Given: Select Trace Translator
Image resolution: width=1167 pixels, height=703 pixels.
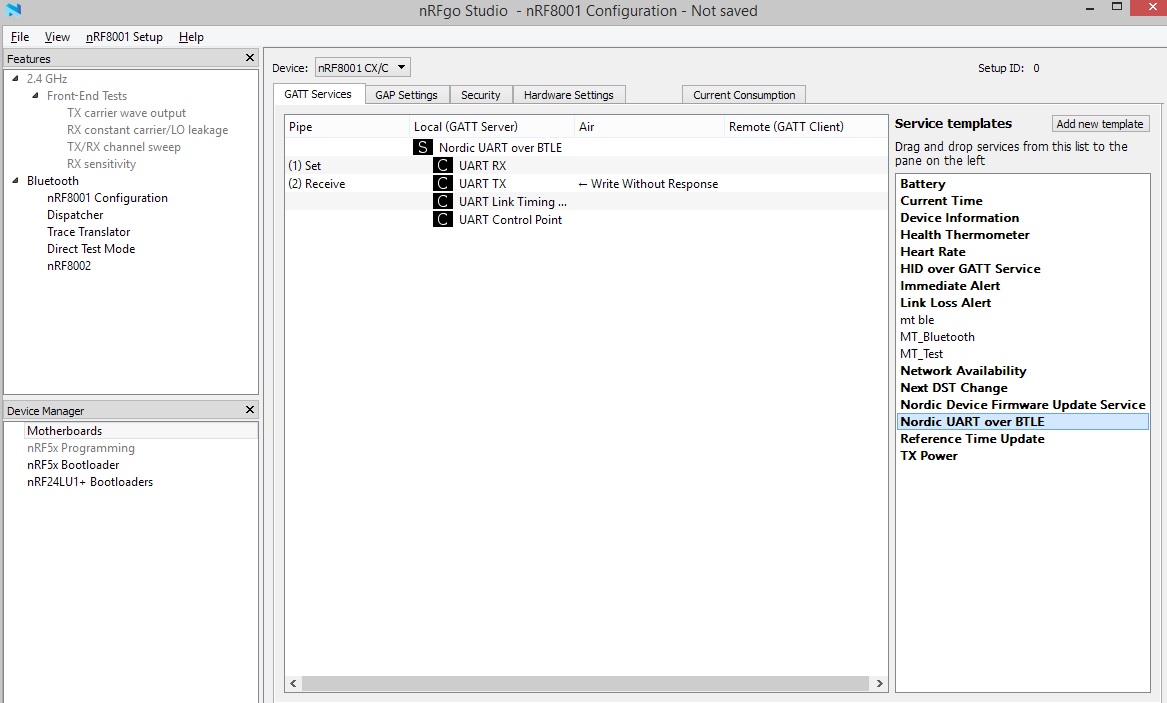Looking at the screenshot, I should [89, 232].
